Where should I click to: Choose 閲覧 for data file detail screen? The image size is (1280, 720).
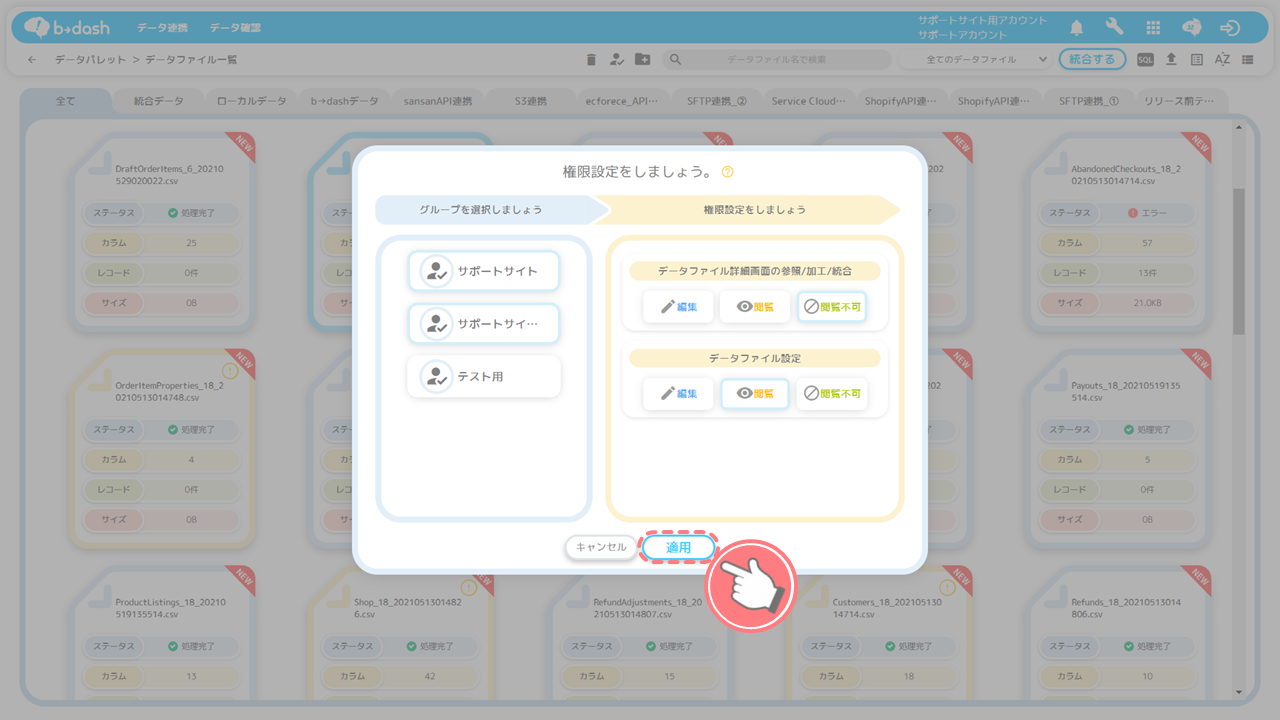[755, 307]
